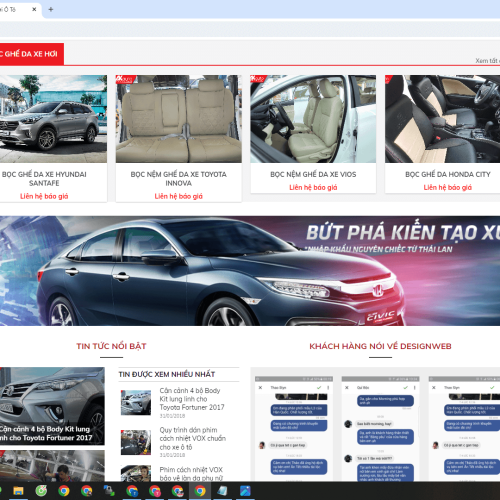Open a new browser tab
Screen dimensions: 500x500
51,9
